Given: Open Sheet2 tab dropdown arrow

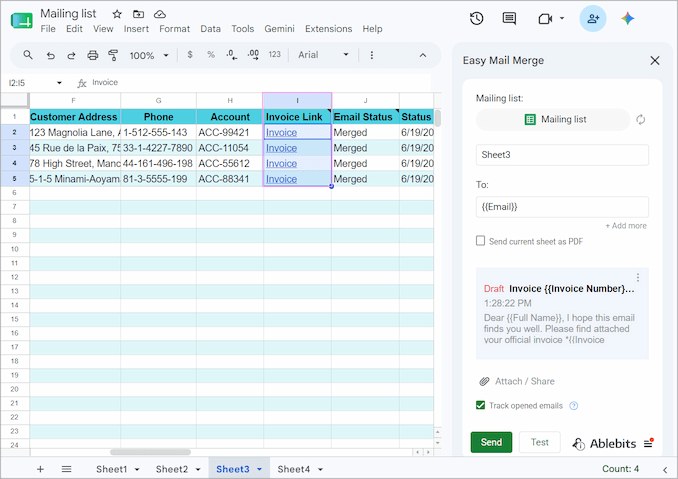Looking at the screenshot, I should point(198,469).
